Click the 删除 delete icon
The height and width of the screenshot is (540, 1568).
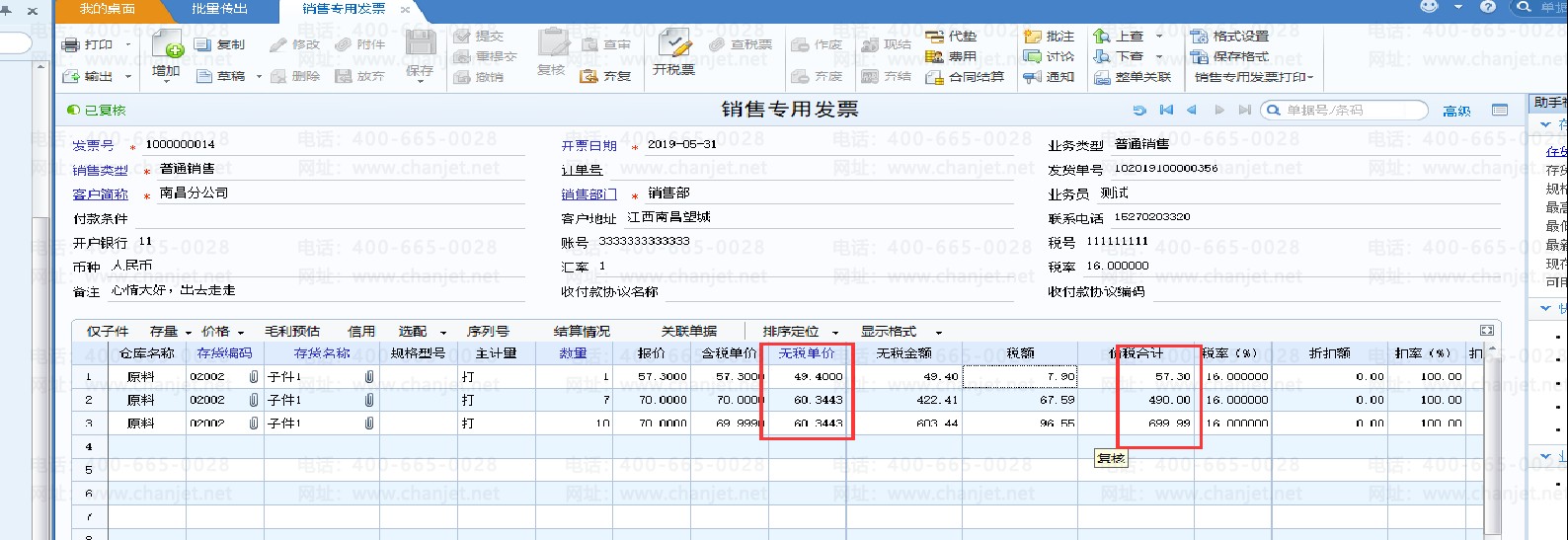click(277, 76)
